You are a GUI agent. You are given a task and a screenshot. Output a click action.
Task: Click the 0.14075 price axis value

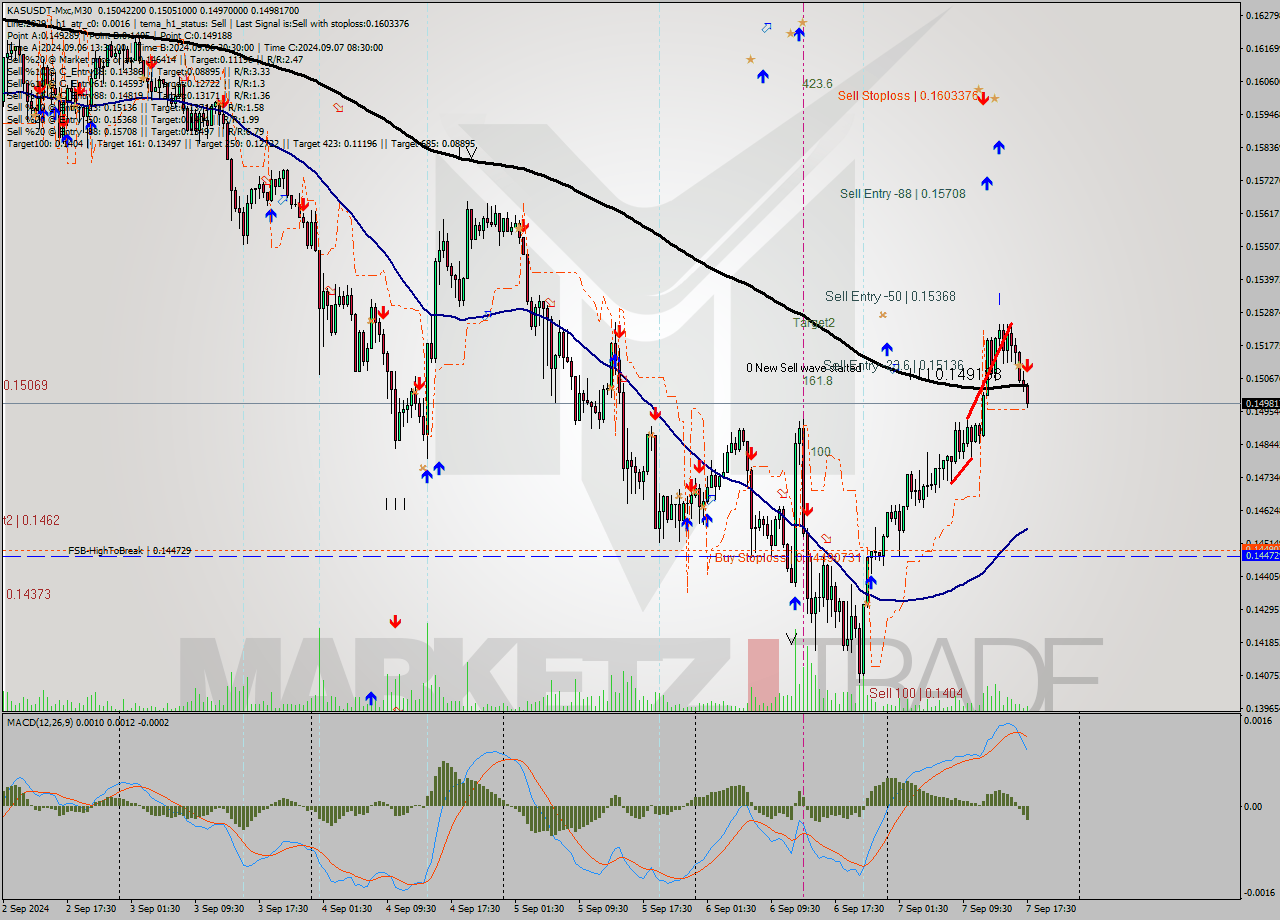pos(1262,675)
